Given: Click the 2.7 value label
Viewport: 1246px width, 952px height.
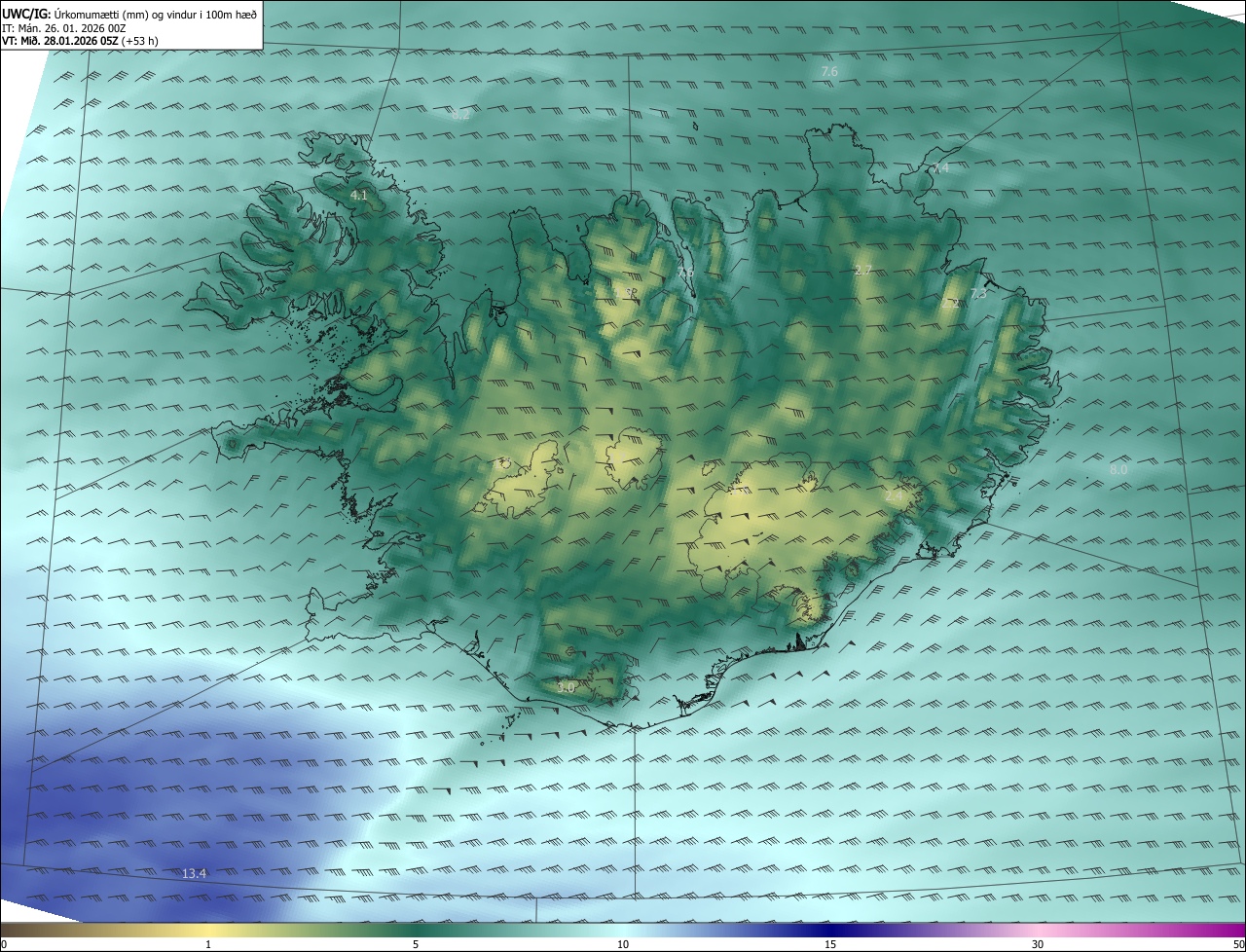Looking at the screenshot, I should pos(862,271).
